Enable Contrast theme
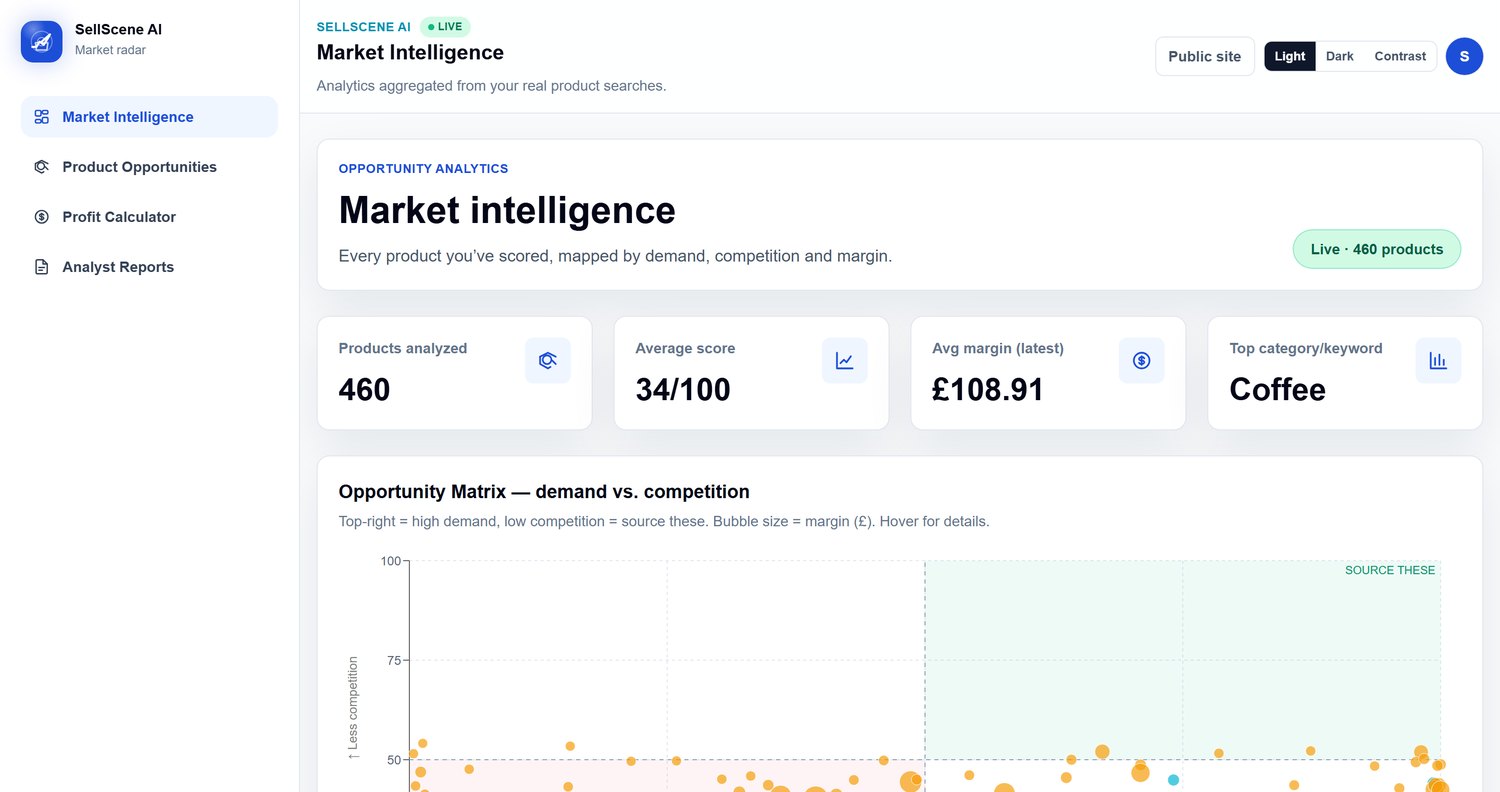 [1400, 56]
